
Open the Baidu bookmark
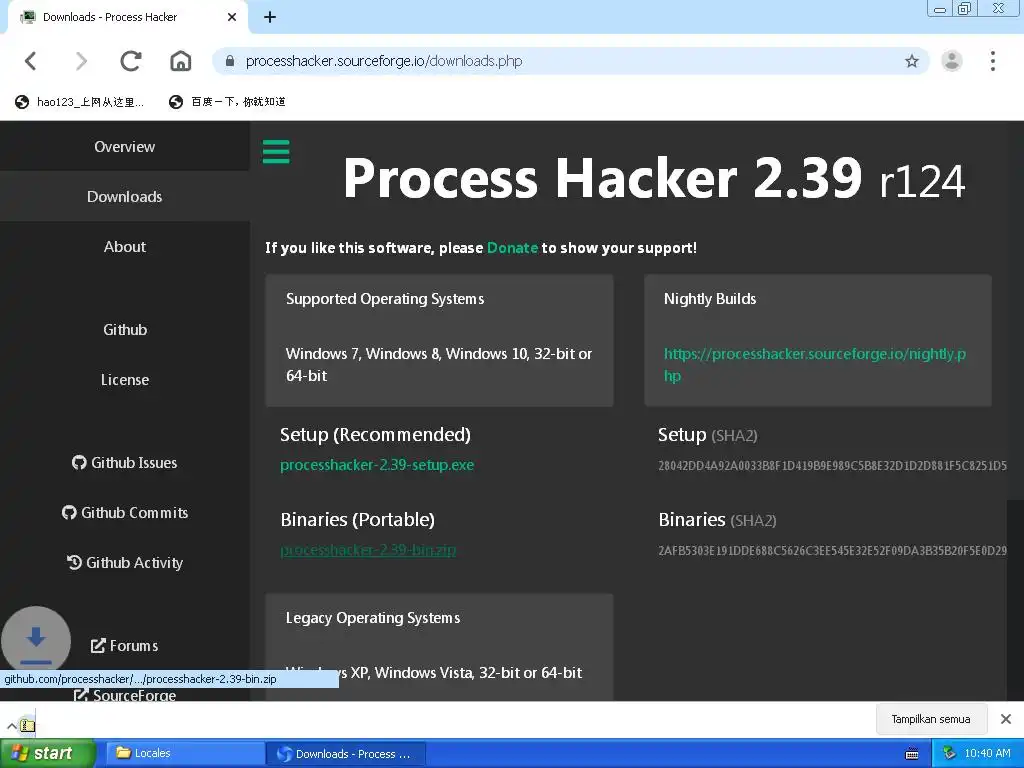227,102
